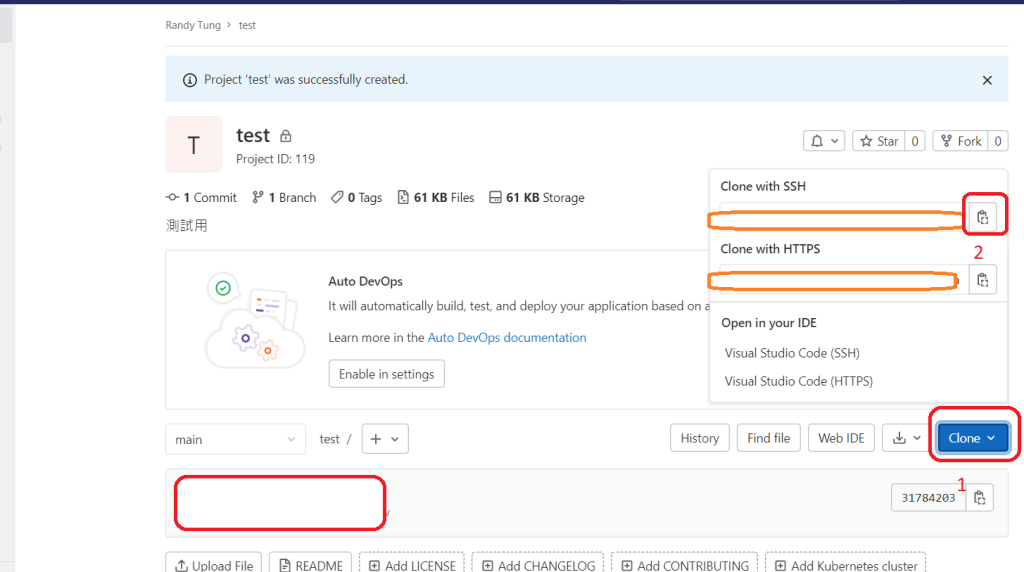Open the download source code dropdown
Screen dimensions: 1024x572
(906, 438)
